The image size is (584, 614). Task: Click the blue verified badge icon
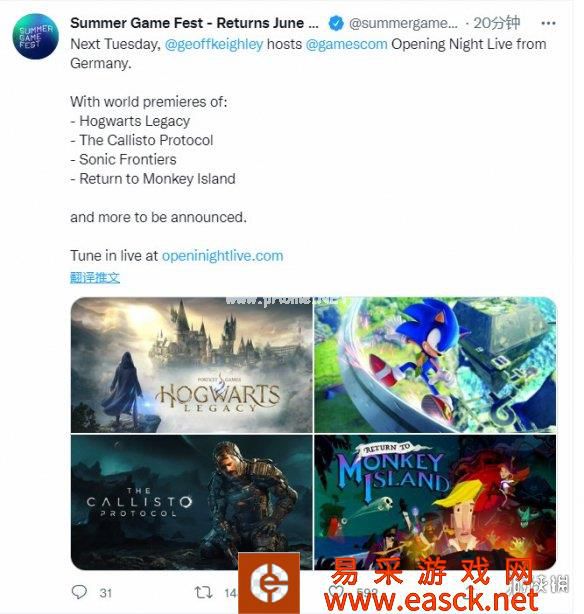point(335,23)
